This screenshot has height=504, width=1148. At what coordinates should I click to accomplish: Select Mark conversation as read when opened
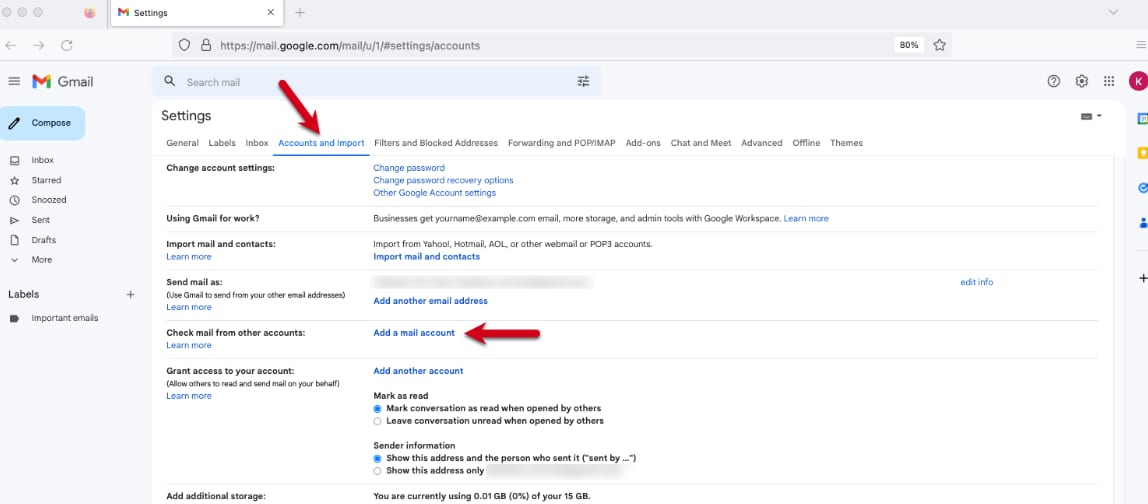pos(378,408)
